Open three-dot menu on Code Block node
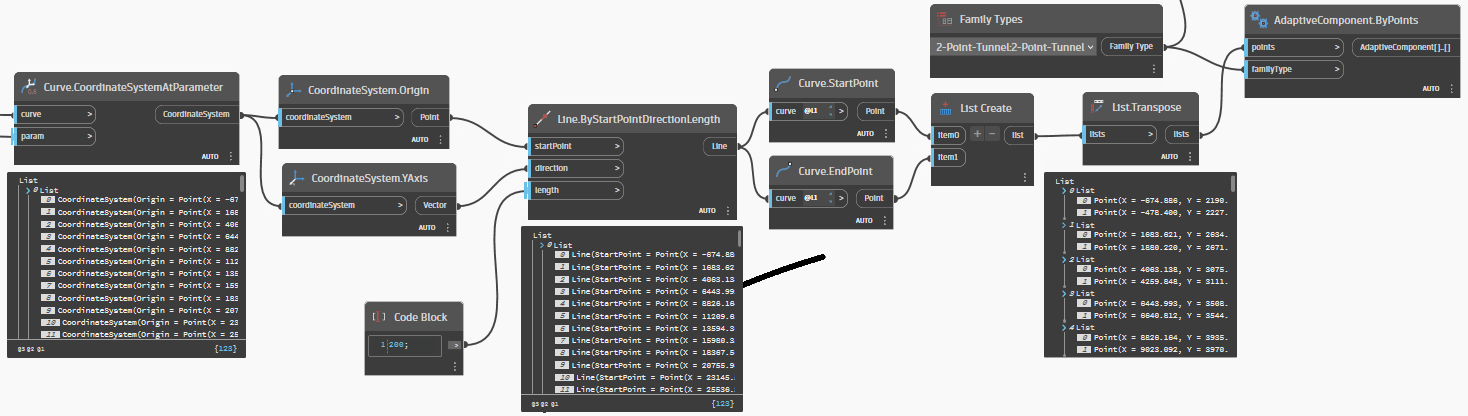The width and height of the screenshot is (1468, 416). point(455,367)
